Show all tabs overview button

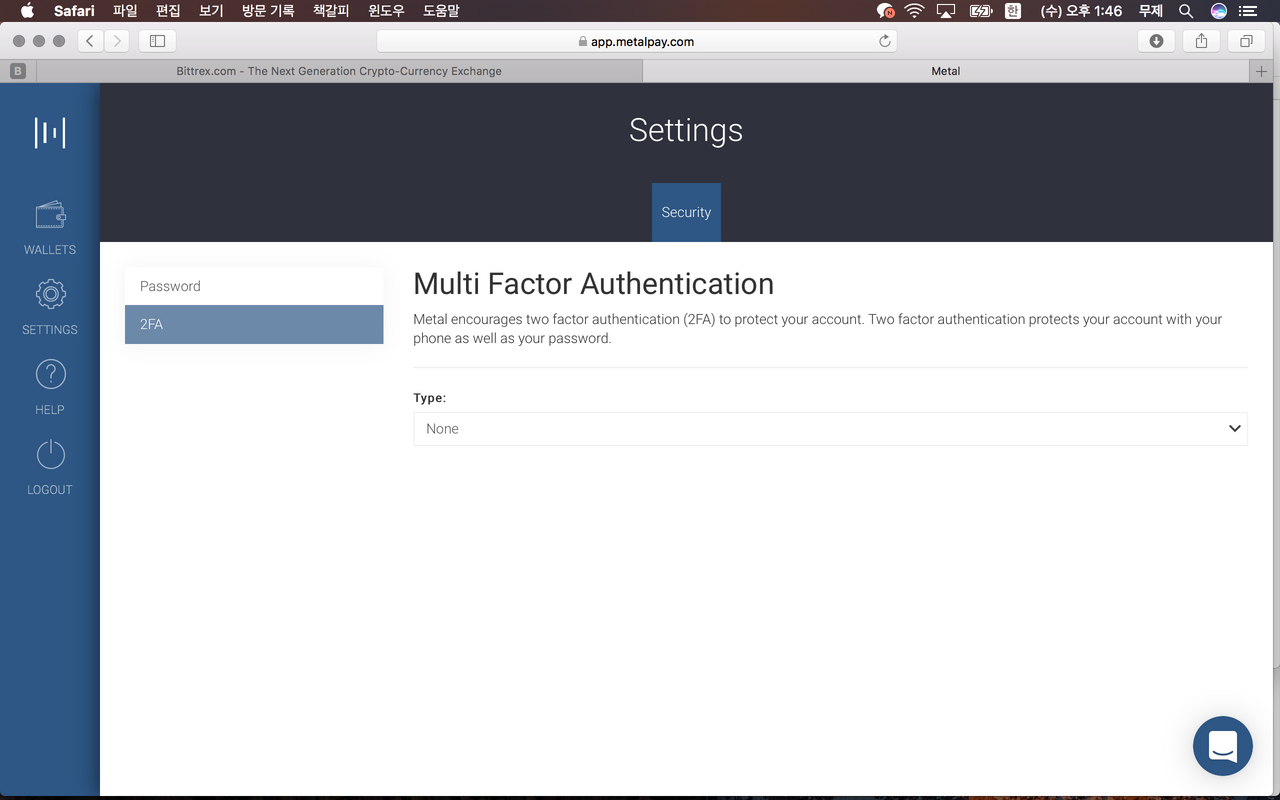pos(1246,41)
